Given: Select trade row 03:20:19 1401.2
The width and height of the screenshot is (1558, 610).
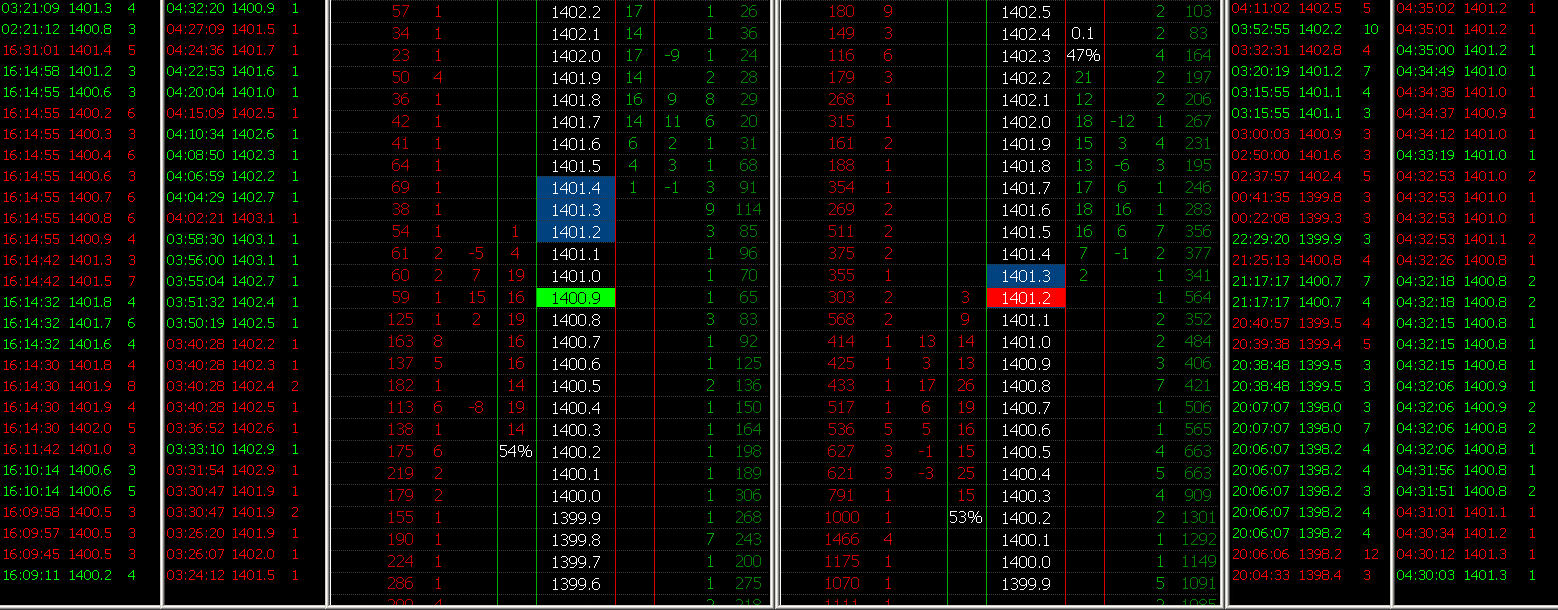Looking at the screenshot, I should pyautogui.click(x=1307, y=71).
